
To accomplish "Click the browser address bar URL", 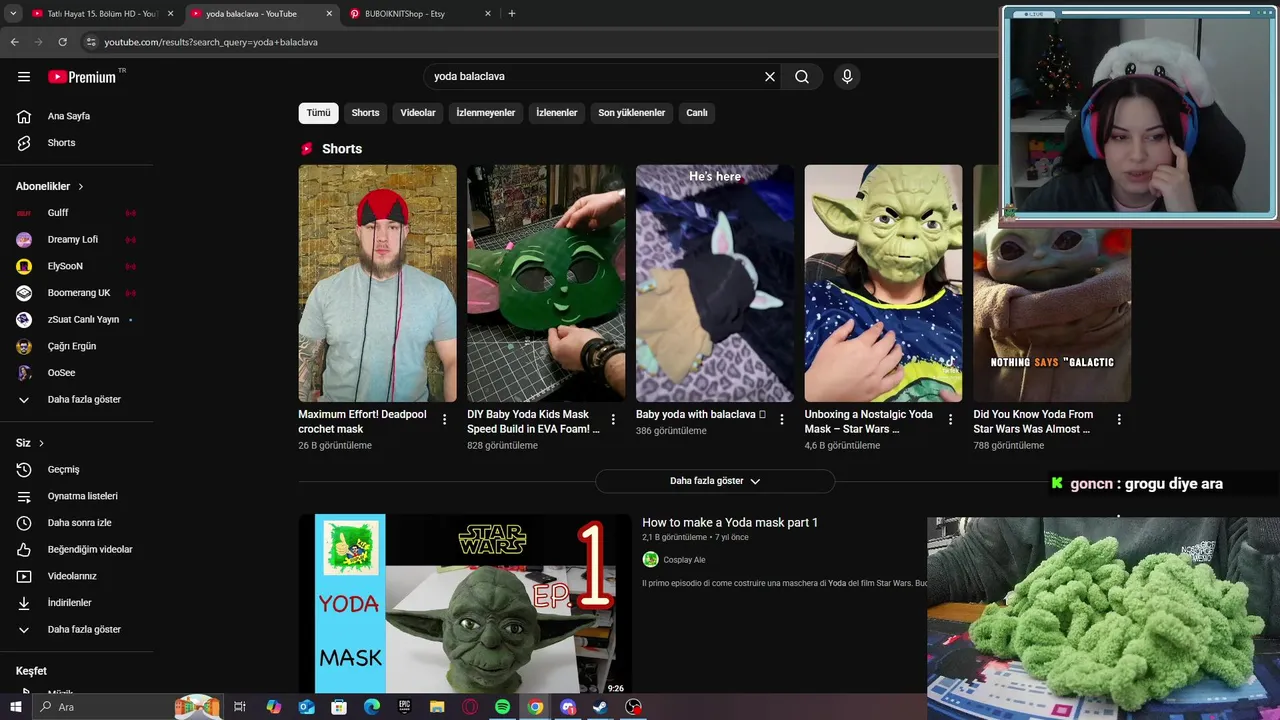I will [x=211, y=42].
